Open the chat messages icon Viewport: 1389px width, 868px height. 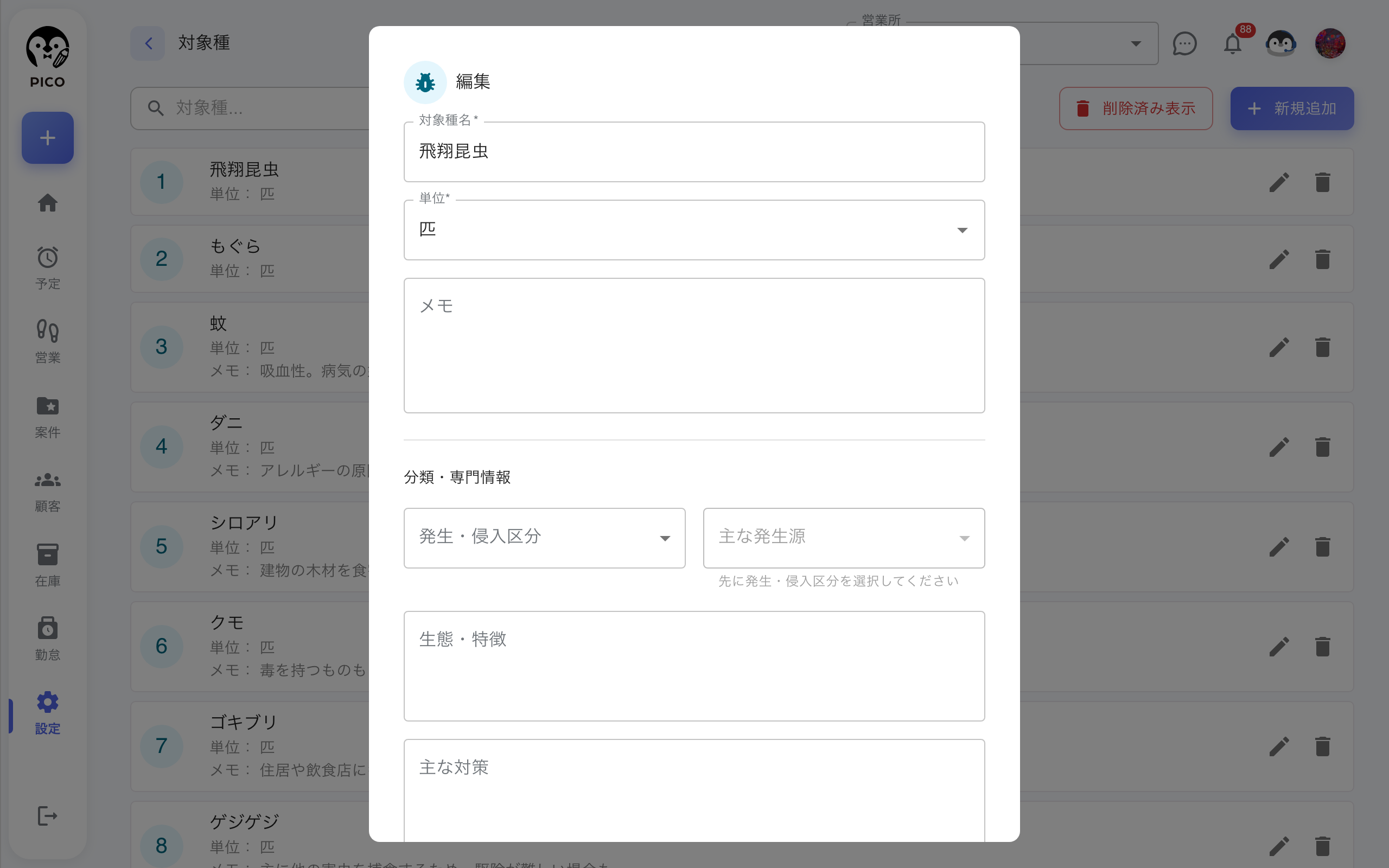[1184, 43]
